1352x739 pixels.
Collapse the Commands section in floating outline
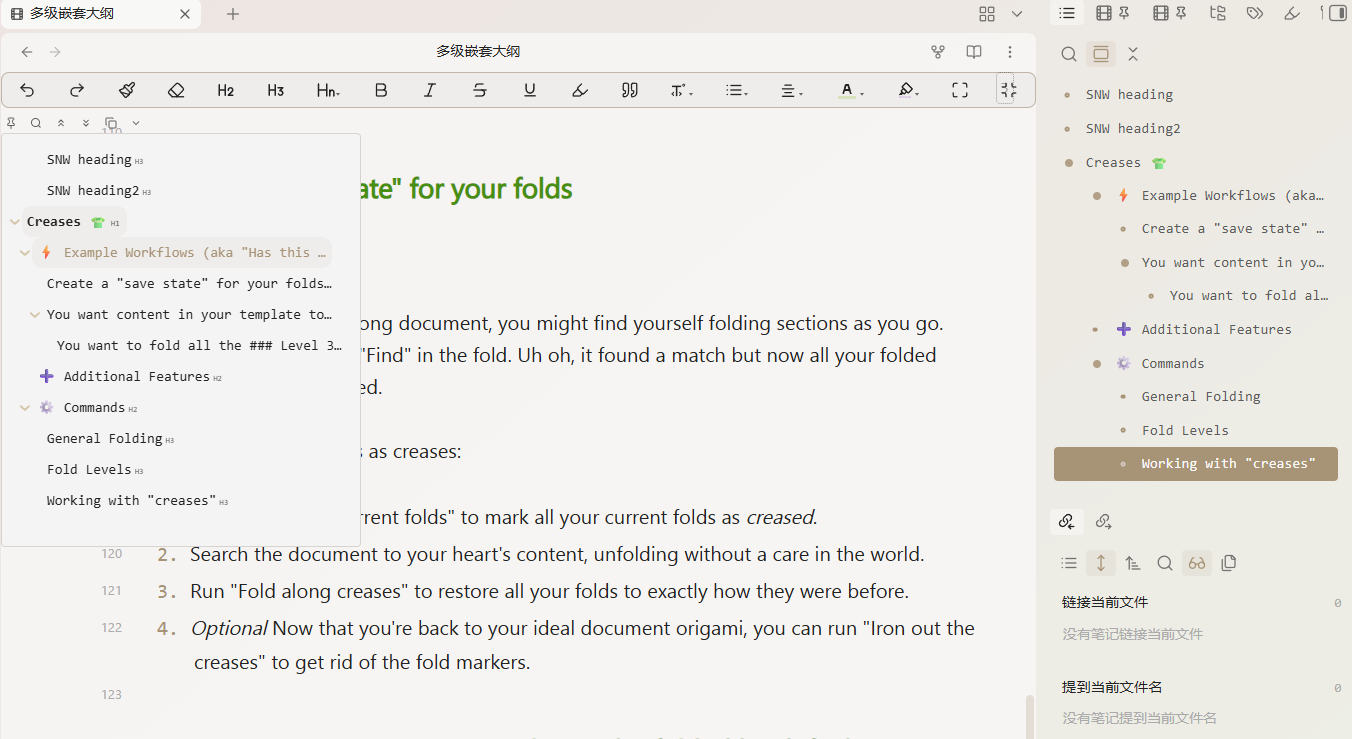[x=25, y=408]
